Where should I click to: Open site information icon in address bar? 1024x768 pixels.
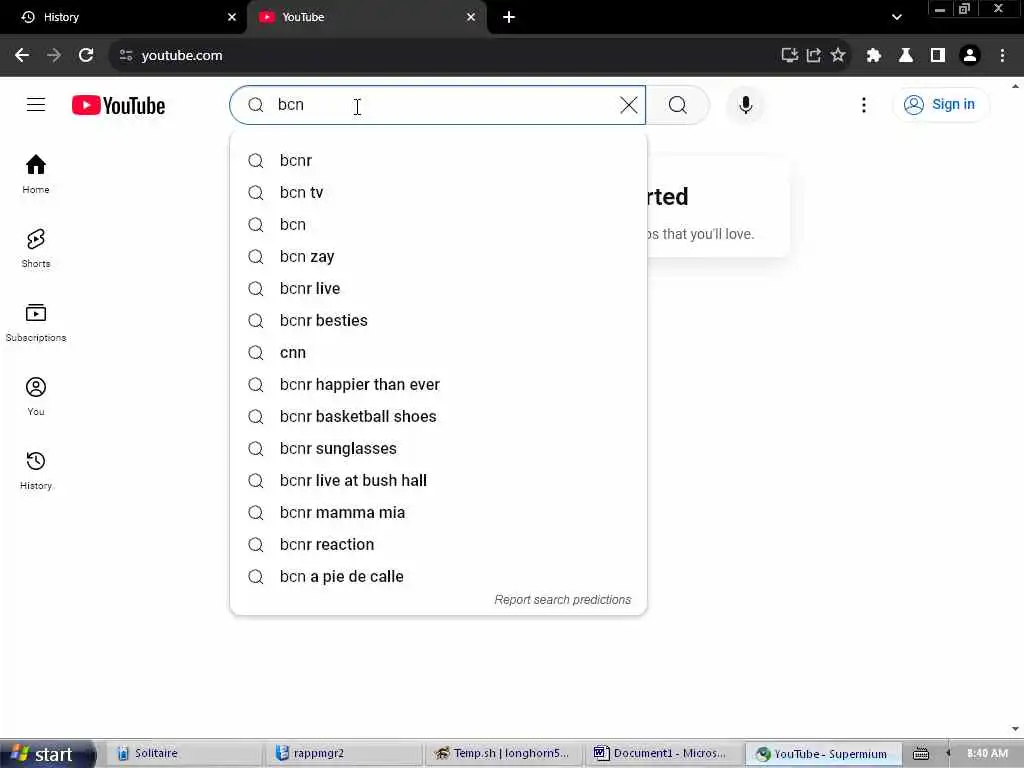[x=126, y=56]
